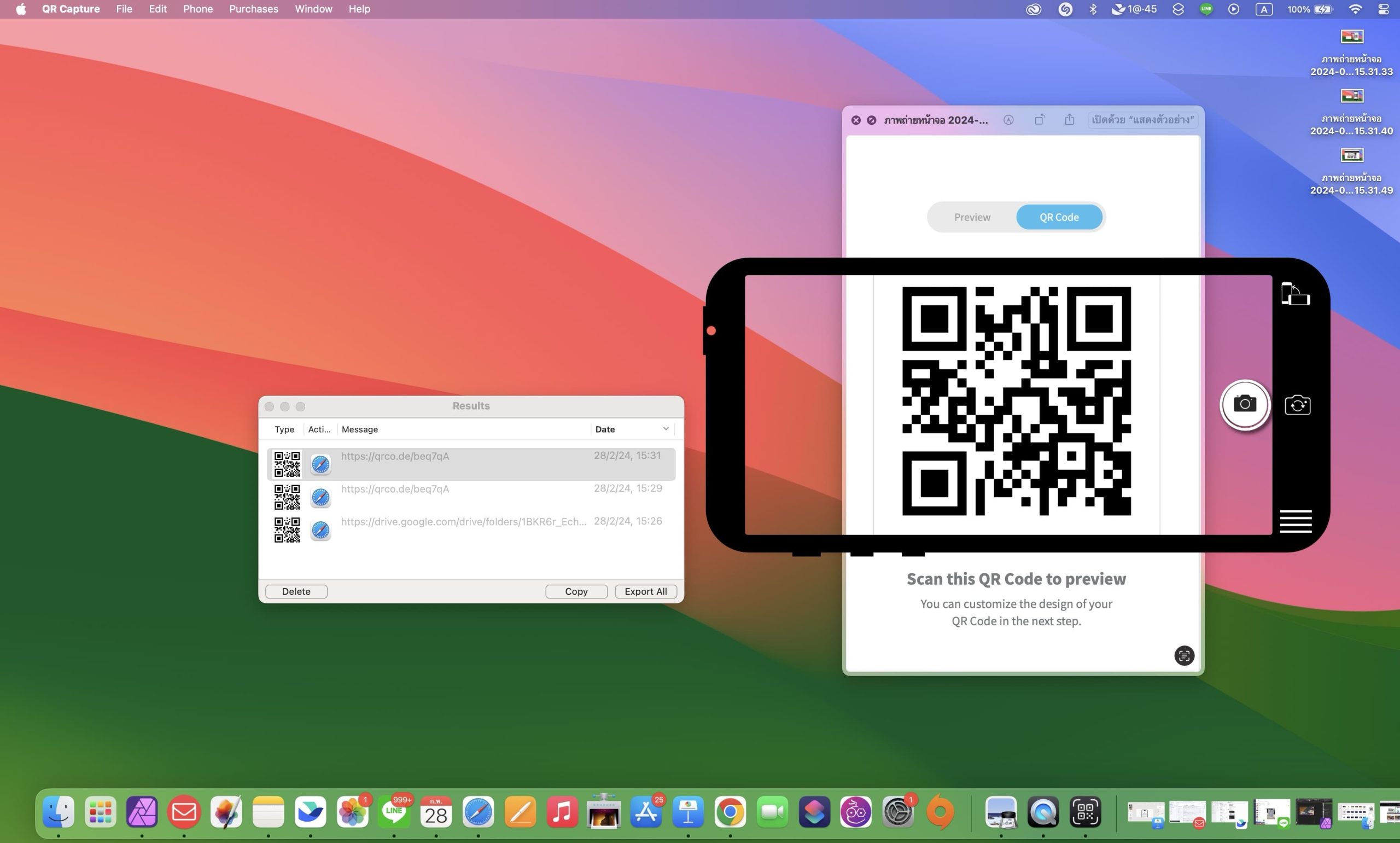Open the Phone menu
This screenshot has width=1400, height=843.
[x=197, y=9]
